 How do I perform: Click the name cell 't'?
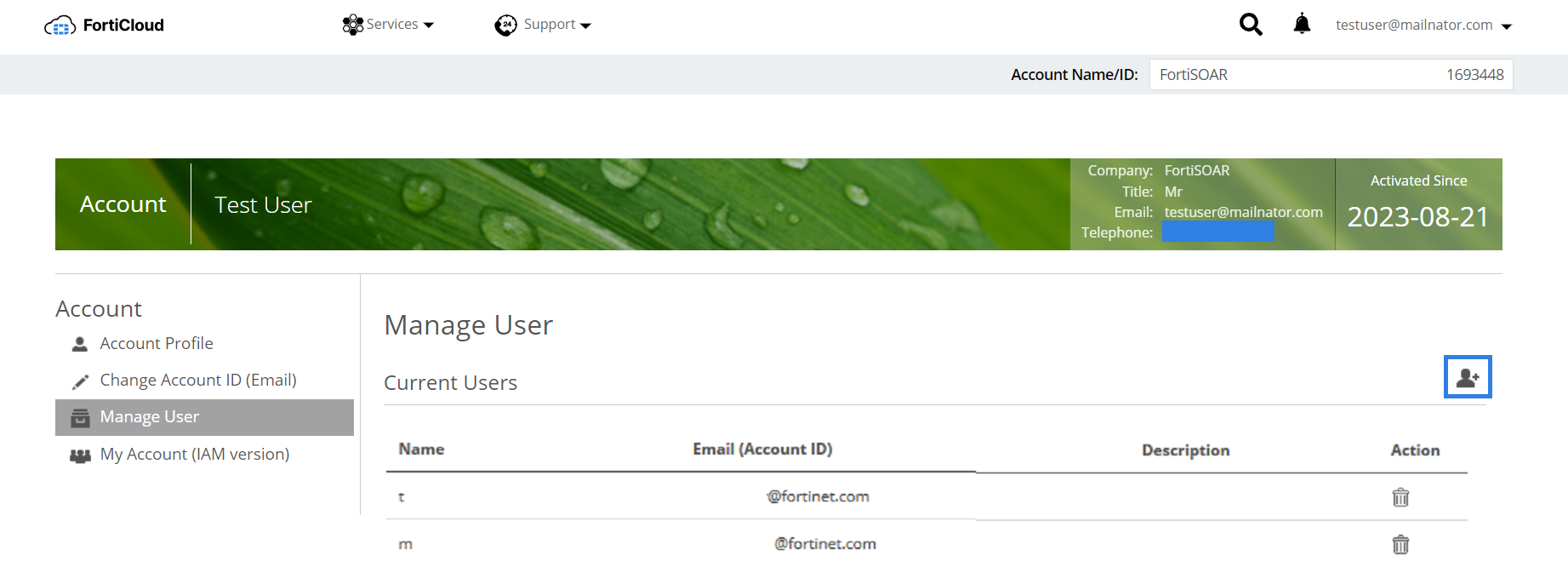click(402, 496)
